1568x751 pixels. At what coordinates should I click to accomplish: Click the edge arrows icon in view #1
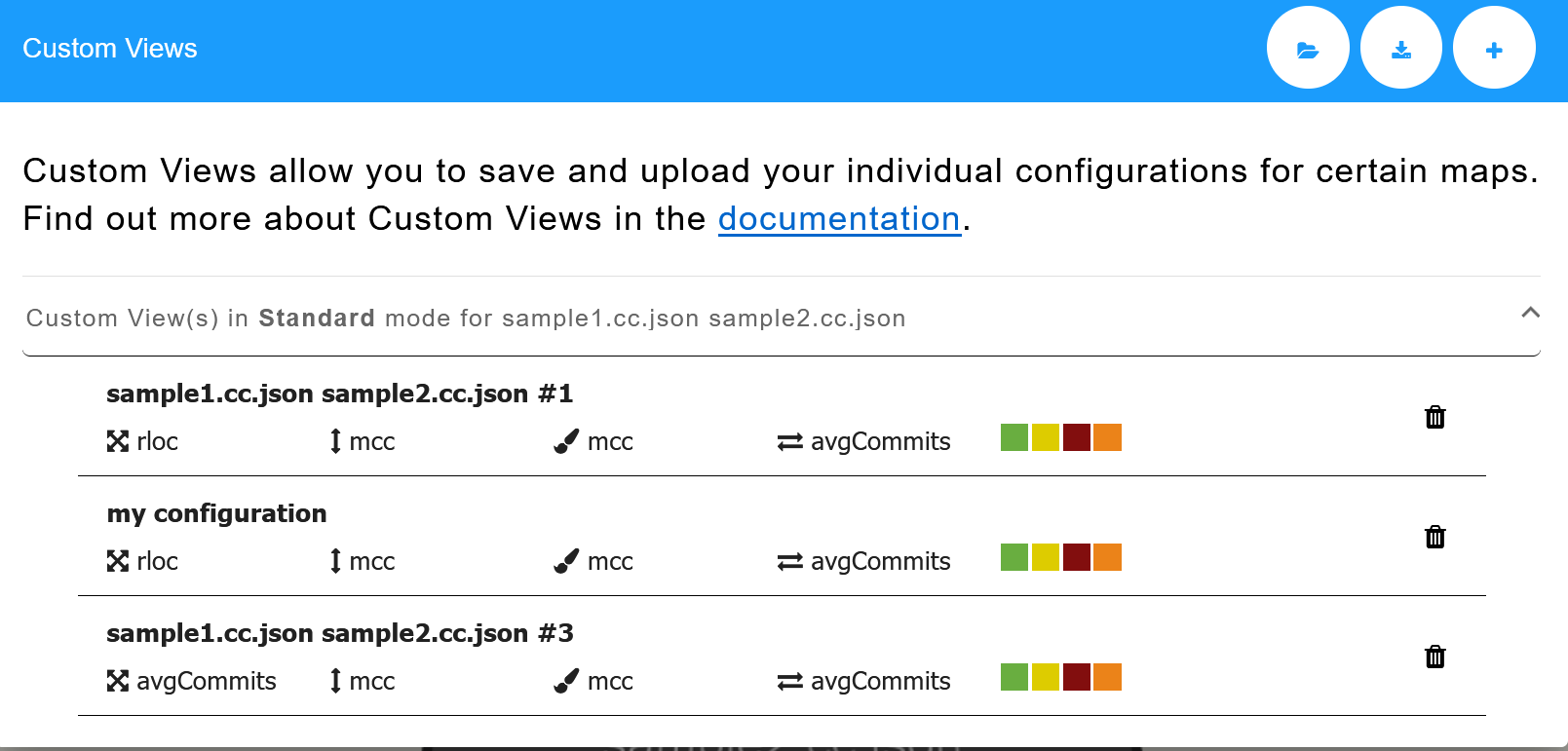(x=790, y=442)
